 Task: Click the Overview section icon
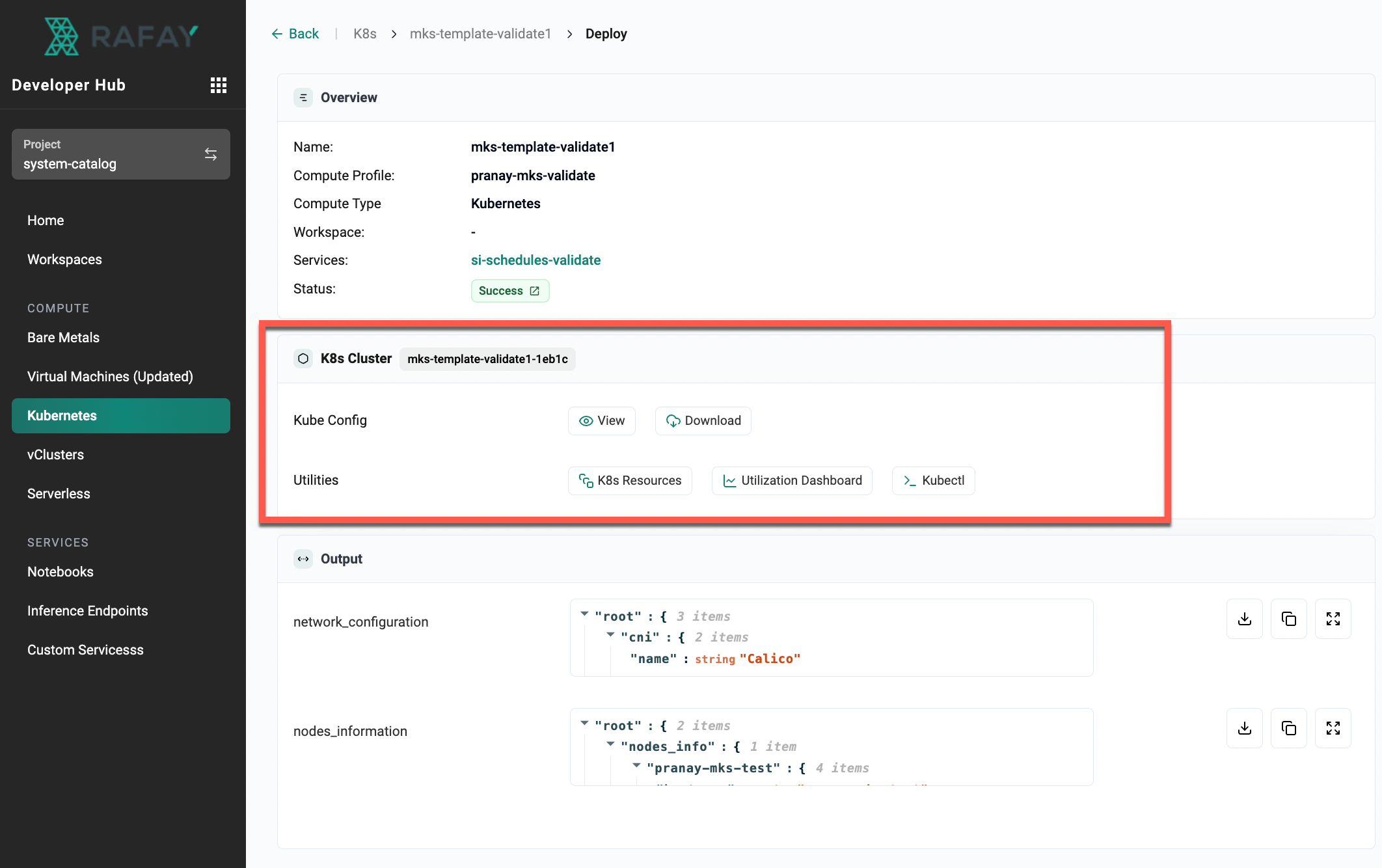[303, 98]
